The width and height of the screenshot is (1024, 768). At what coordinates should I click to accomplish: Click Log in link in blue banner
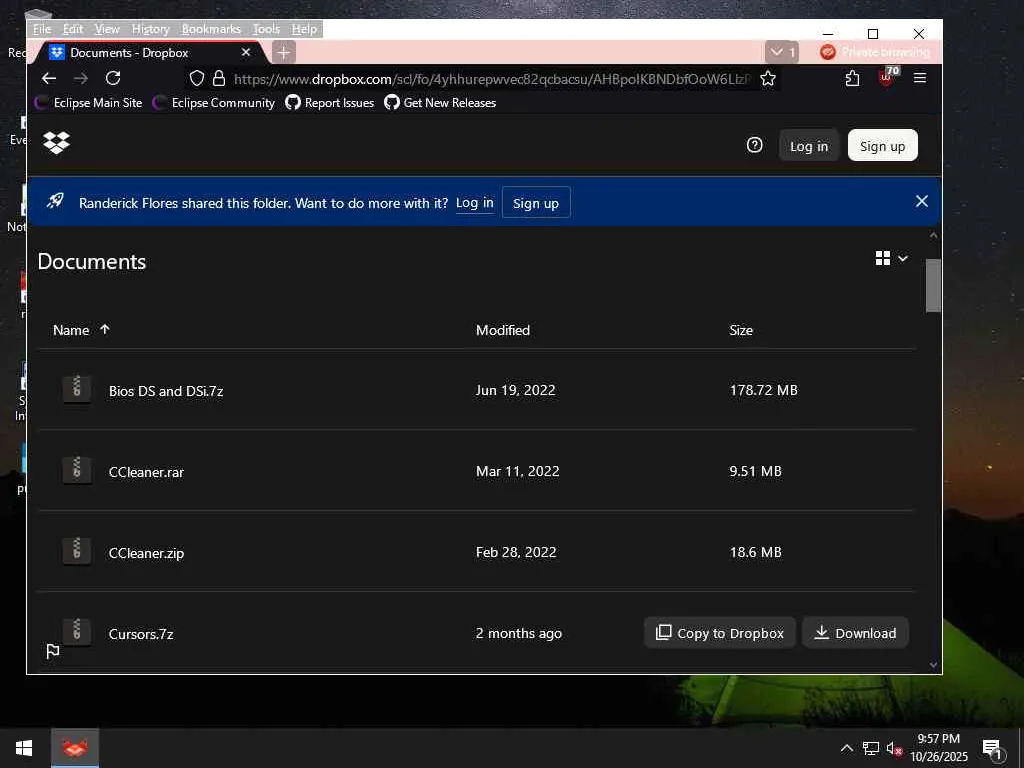tap(475, 203)
